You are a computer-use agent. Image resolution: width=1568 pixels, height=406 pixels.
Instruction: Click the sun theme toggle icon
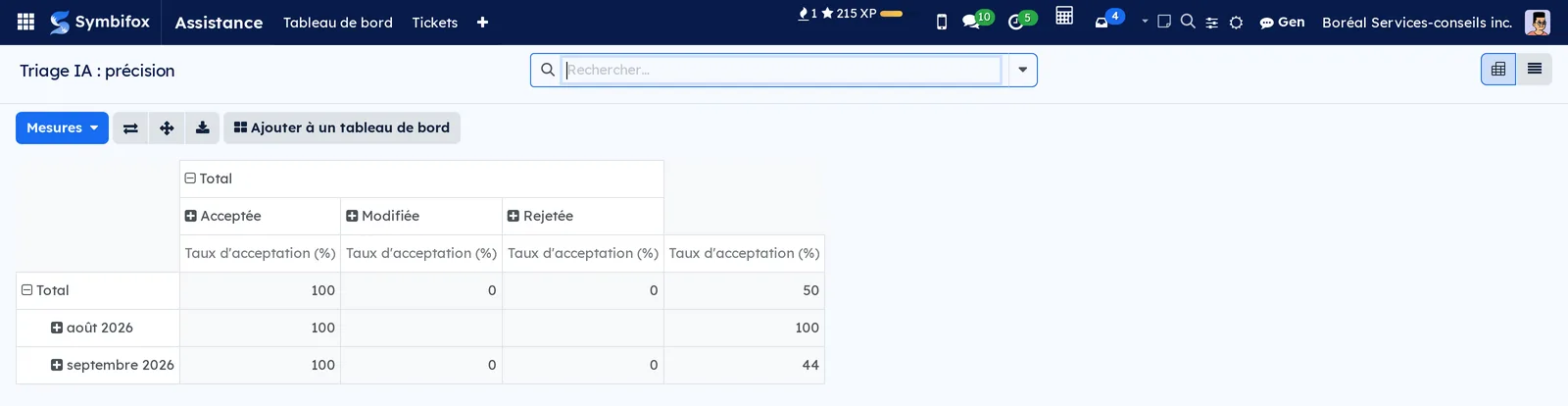tap(1236, 23)
